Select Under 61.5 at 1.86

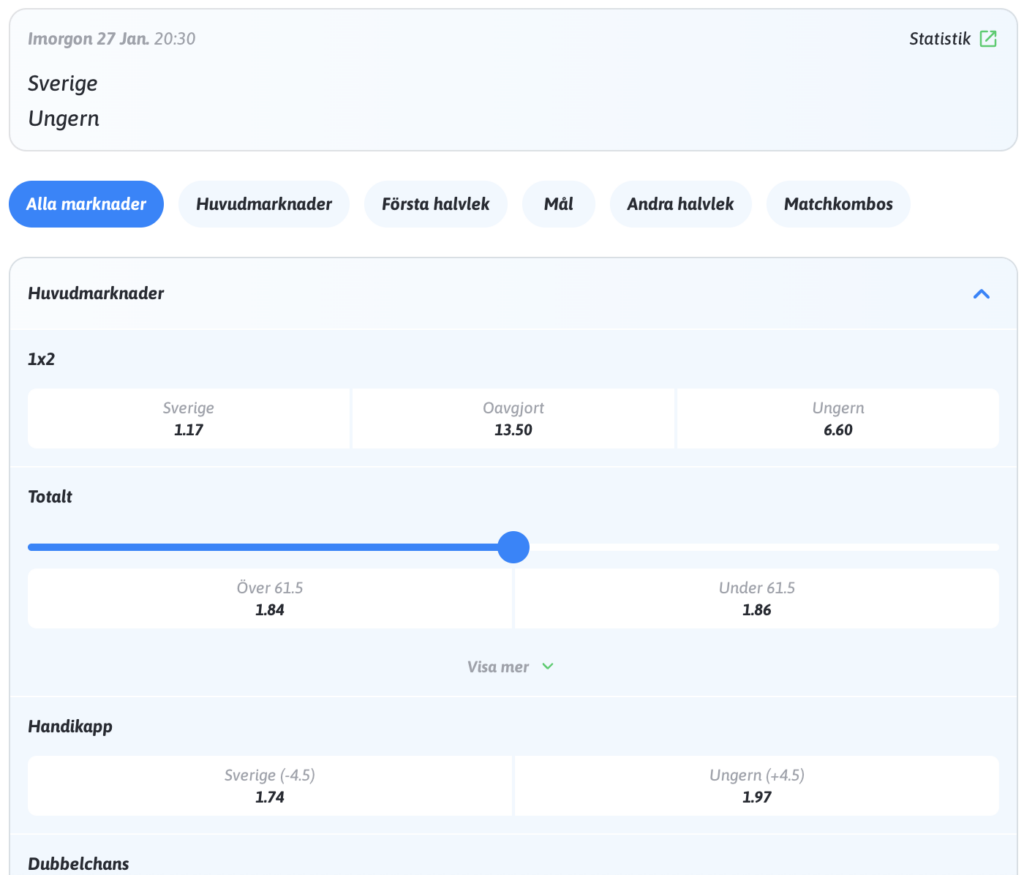click(x=757, y=599)
